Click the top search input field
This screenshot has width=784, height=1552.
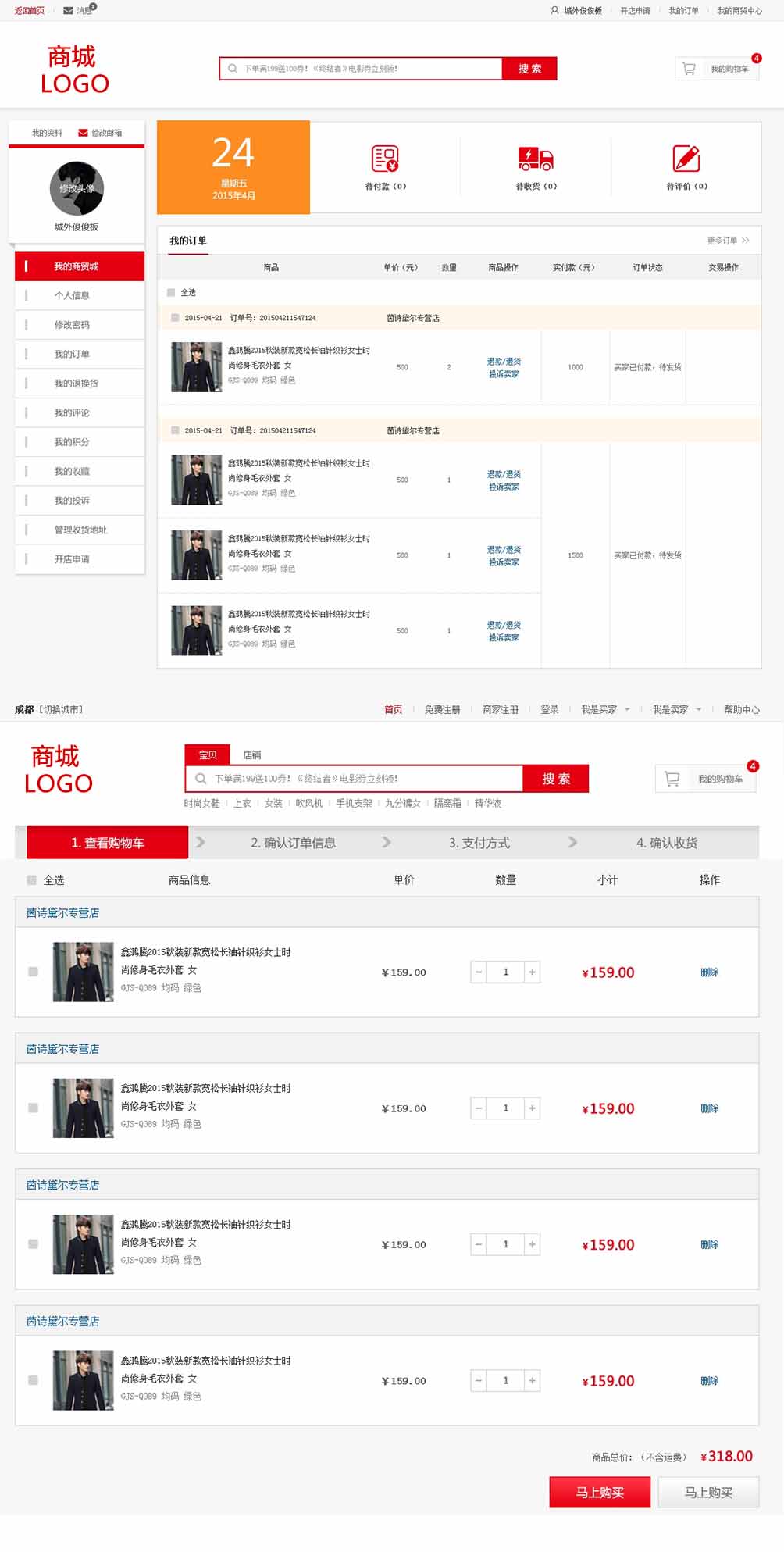click(x=367, y=69)
